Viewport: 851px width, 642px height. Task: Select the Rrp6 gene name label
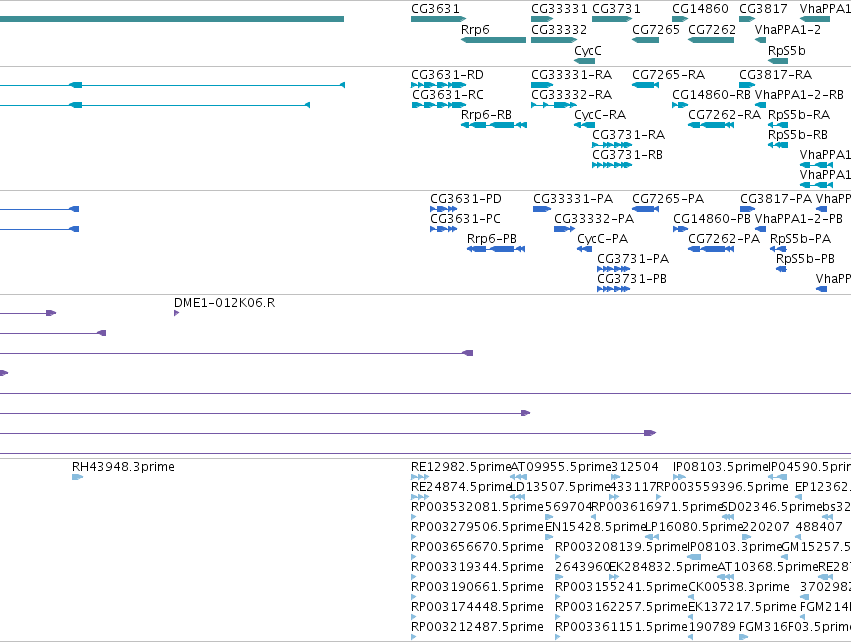point(475,30)
